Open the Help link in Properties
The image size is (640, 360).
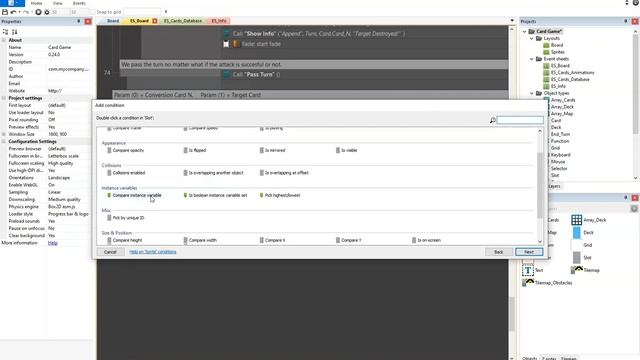(53, 243)
